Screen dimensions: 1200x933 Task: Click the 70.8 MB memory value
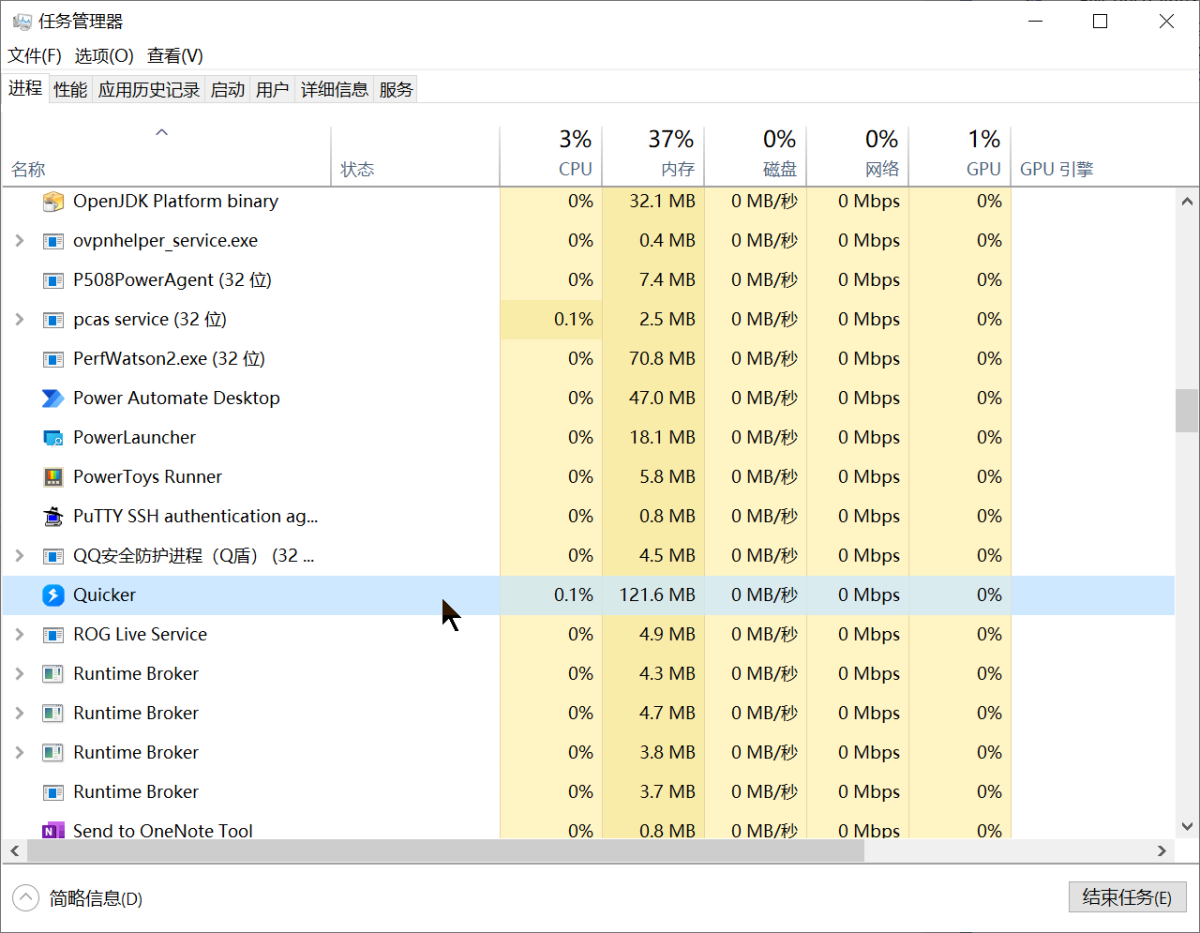click(662, 359)
